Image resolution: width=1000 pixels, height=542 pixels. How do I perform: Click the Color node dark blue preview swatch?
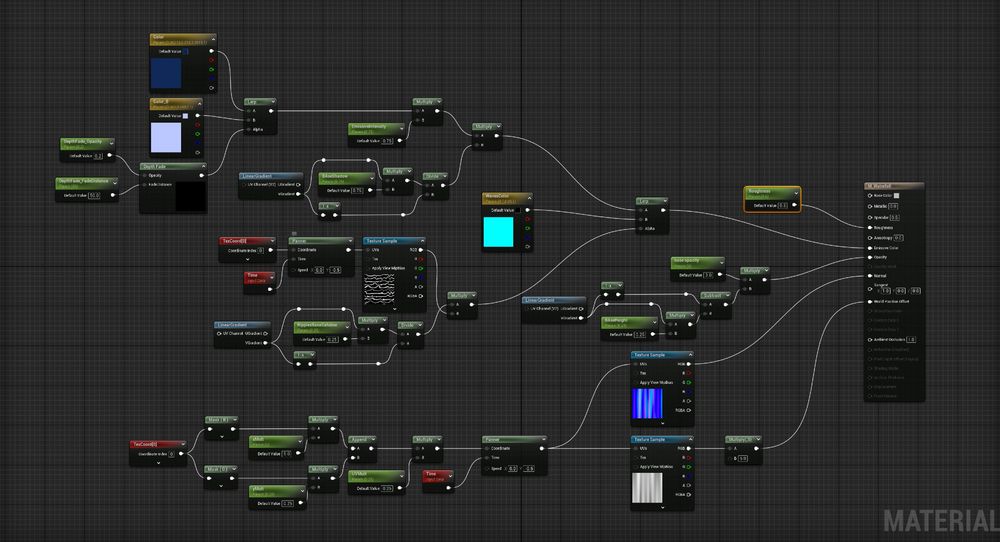(166, 73)
